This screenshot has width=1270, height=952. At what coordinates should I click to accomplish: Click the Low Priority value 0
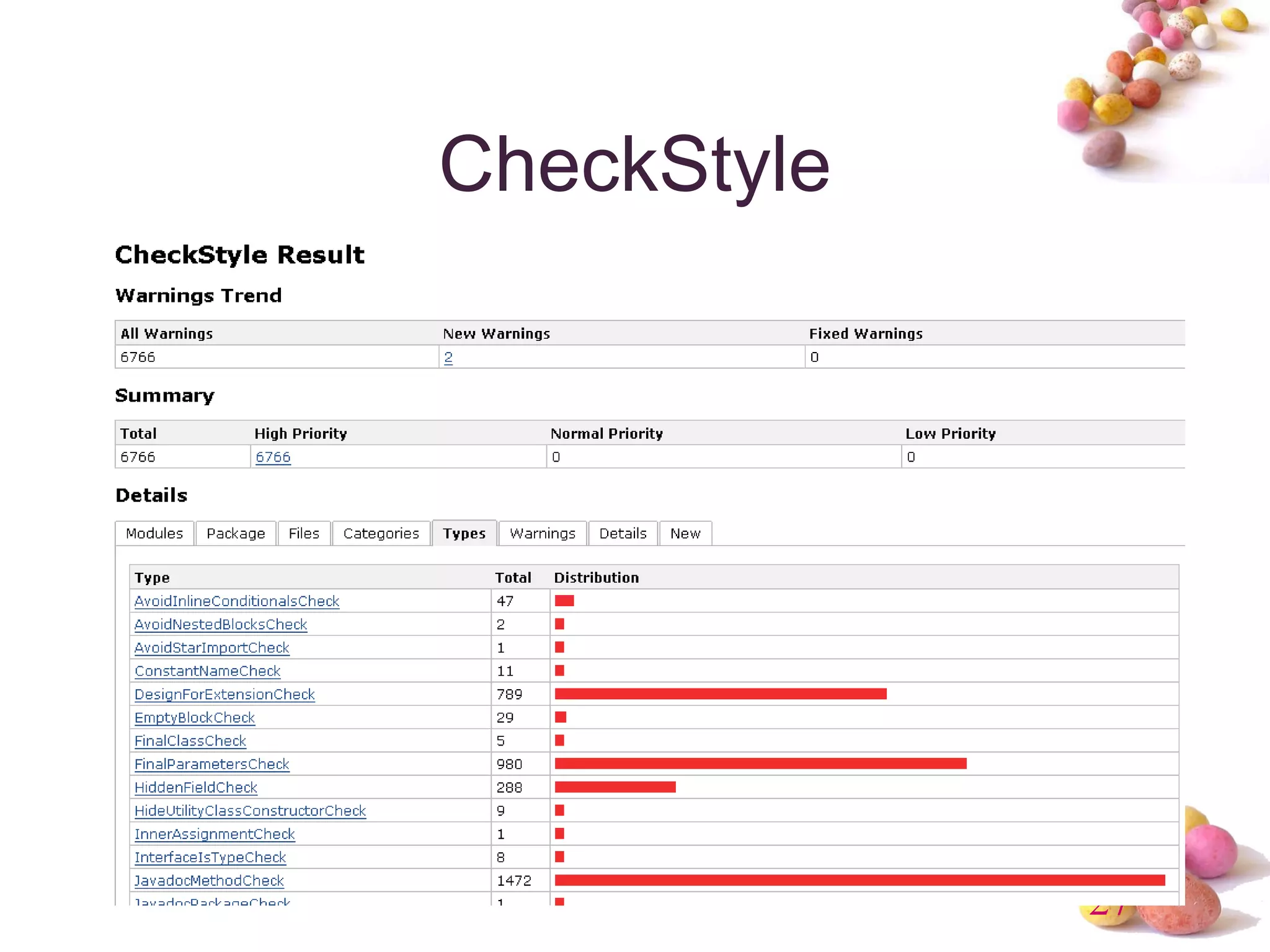[910, 457]
